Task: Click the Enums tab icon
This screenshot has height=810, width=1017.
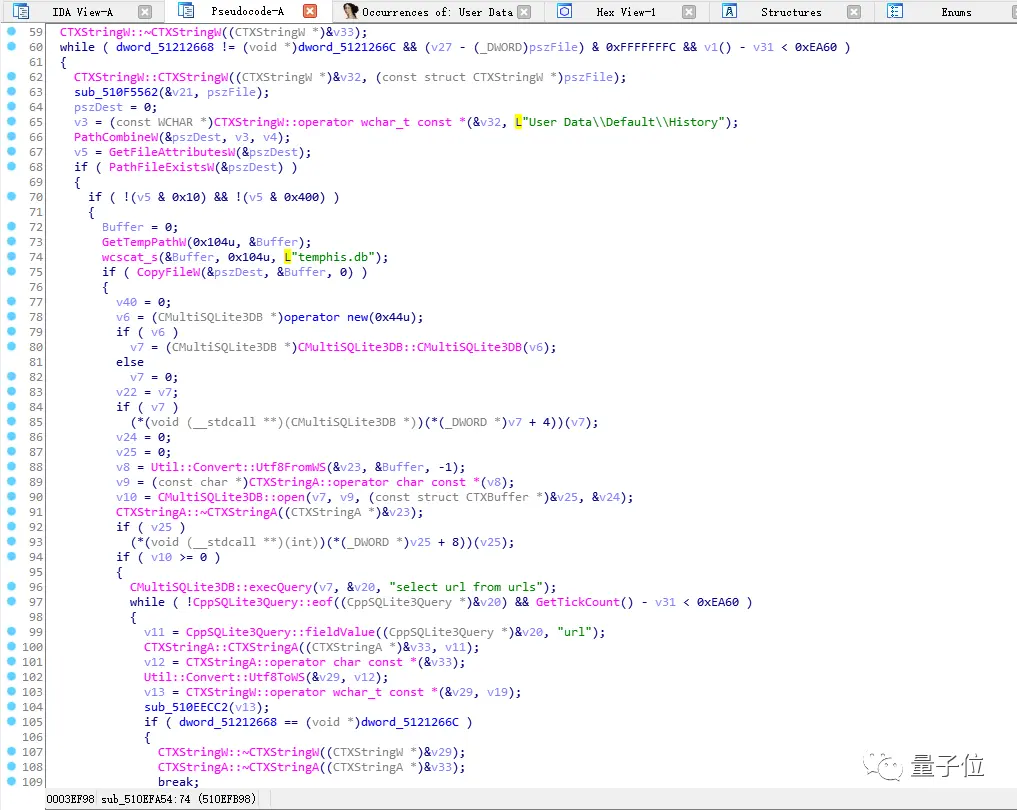Action: (x=895, y=12)
